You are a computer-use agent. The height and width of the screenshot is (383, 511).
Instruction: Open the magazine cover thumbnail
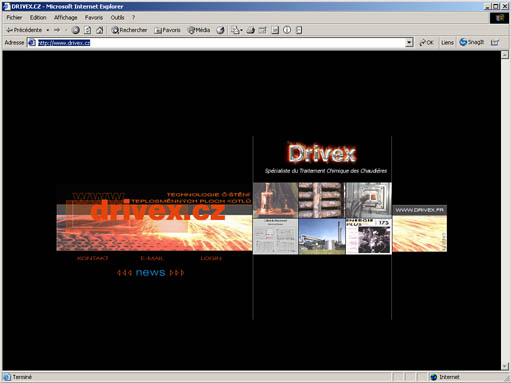tap(369, 236)
